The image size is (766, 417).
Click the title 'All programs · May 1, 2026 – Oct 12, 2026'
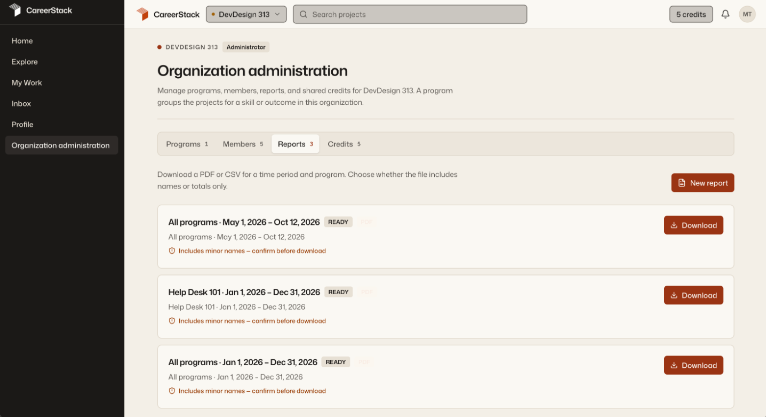244,222
